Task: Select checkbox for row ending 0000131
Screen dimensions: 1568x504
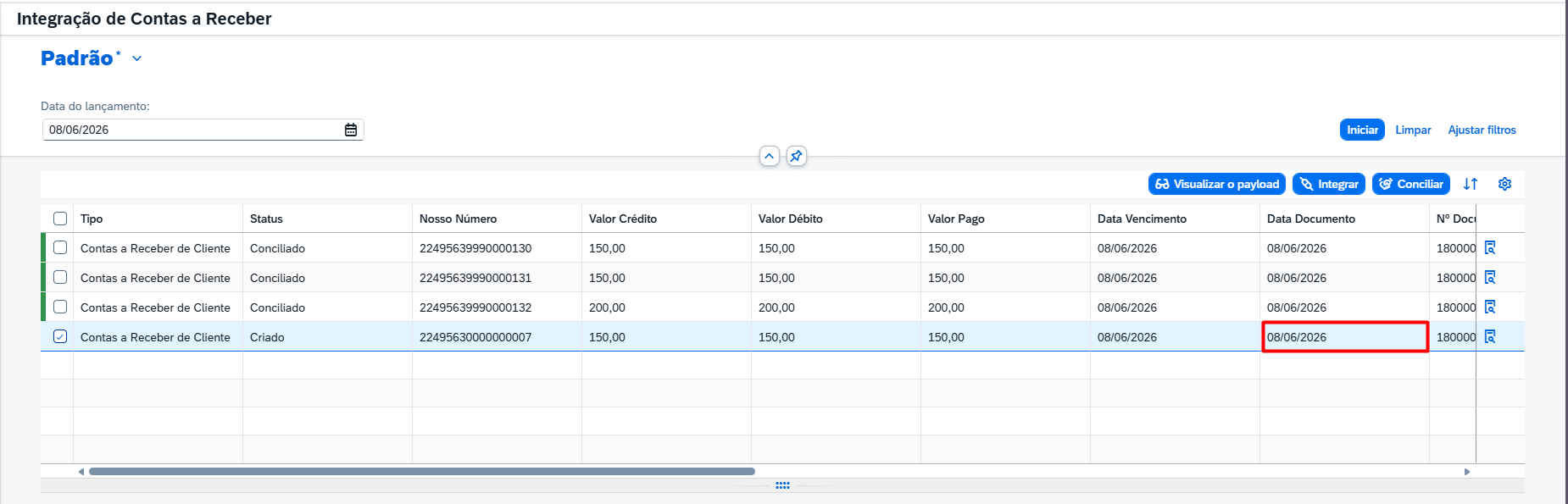Action: (x=60, y=277)
